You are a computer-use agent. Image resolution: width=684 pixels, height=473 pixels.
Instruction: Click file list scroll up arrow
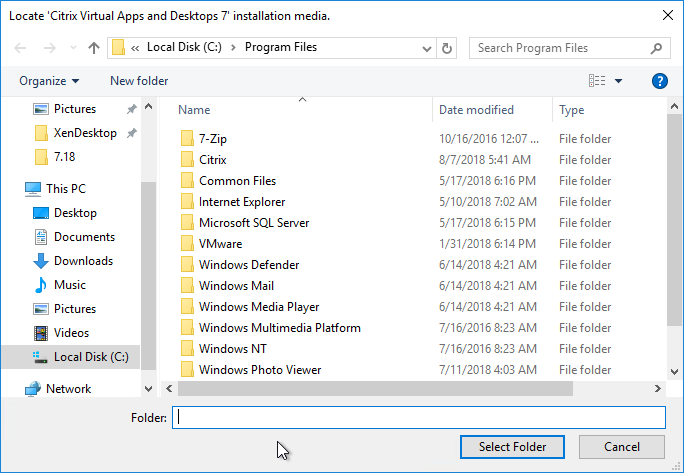pos(674,106)
